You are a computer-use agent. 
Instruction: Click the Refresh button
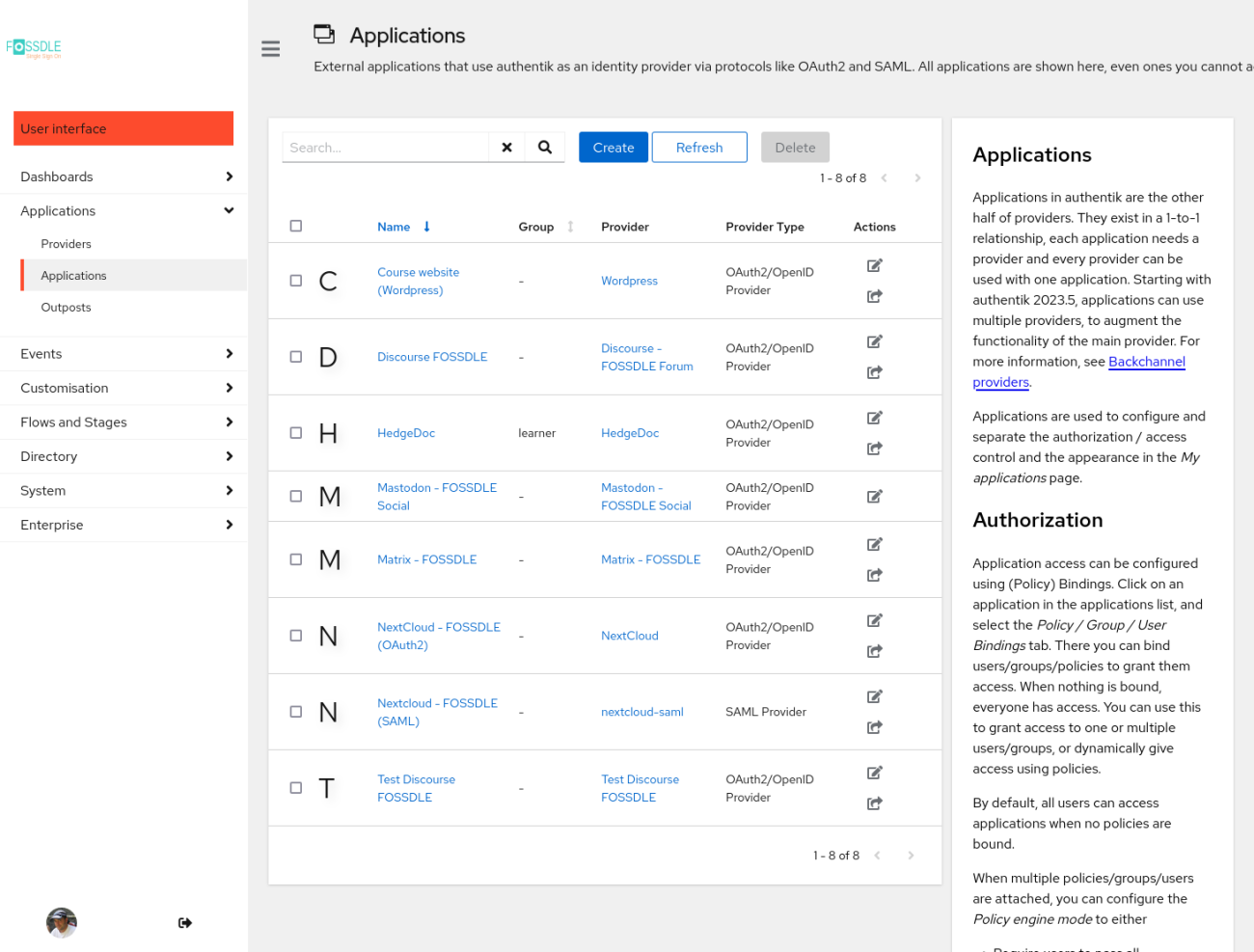(699, 148)
